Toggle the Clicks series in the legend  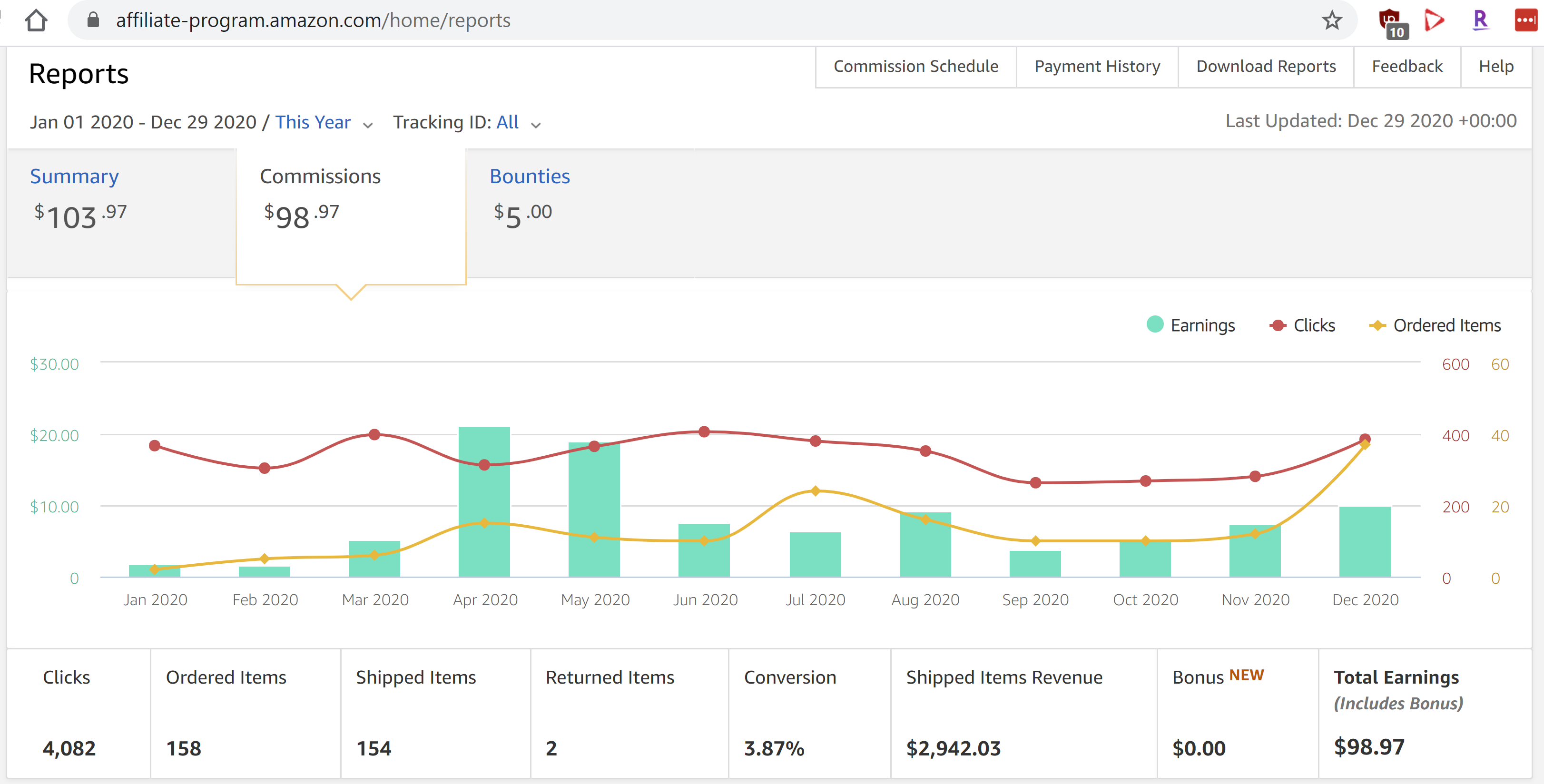coord(1302,325)
